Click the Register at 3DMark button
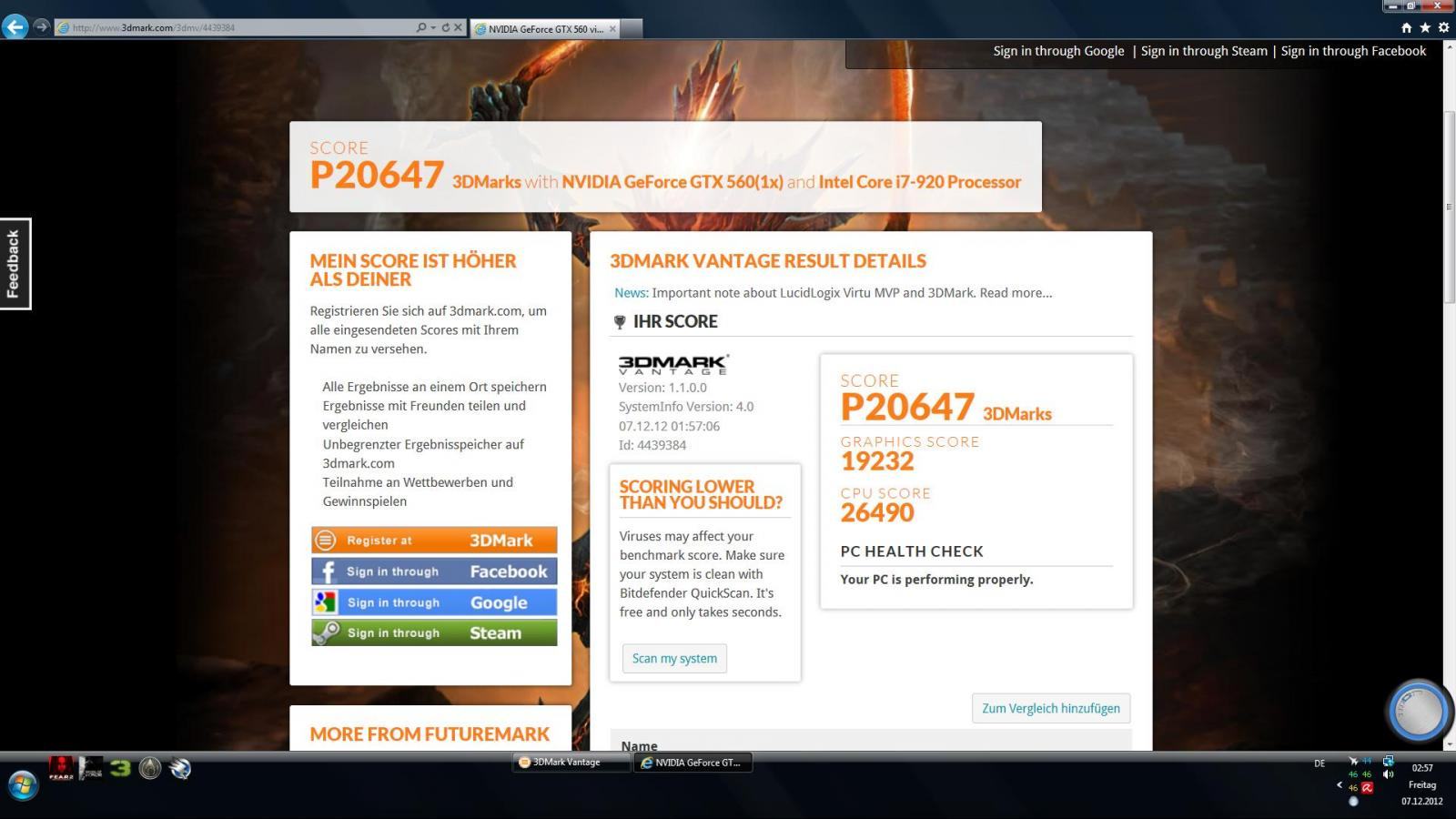1456x819 pixels. click(434, 541)
